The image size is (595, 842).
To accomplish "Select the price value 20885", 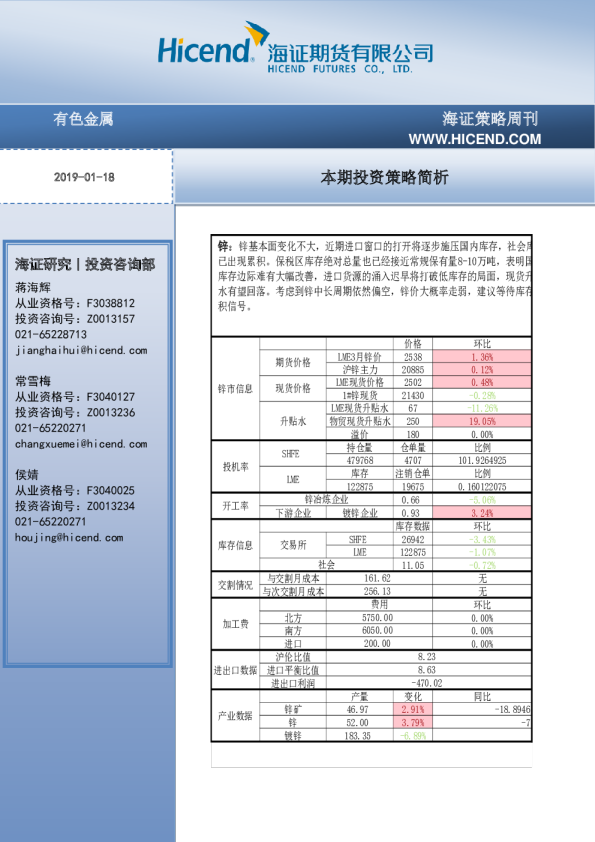I will click(413, 370).
